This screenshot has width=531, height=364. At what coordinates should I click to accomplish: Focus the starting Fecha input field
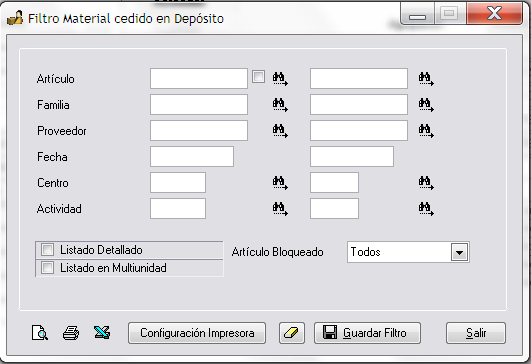tap(192, 156)
